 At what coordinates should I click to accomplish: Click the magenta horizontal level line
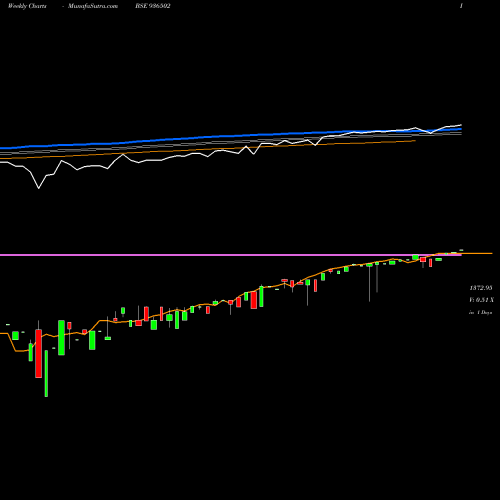(x=231, y=255)
